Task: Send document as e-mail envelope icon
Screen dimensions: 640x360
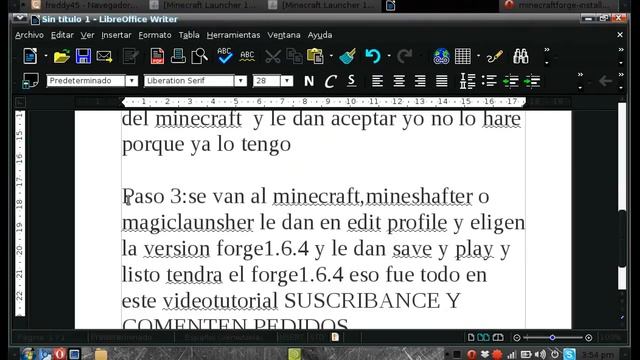Action: pos(104,56)
